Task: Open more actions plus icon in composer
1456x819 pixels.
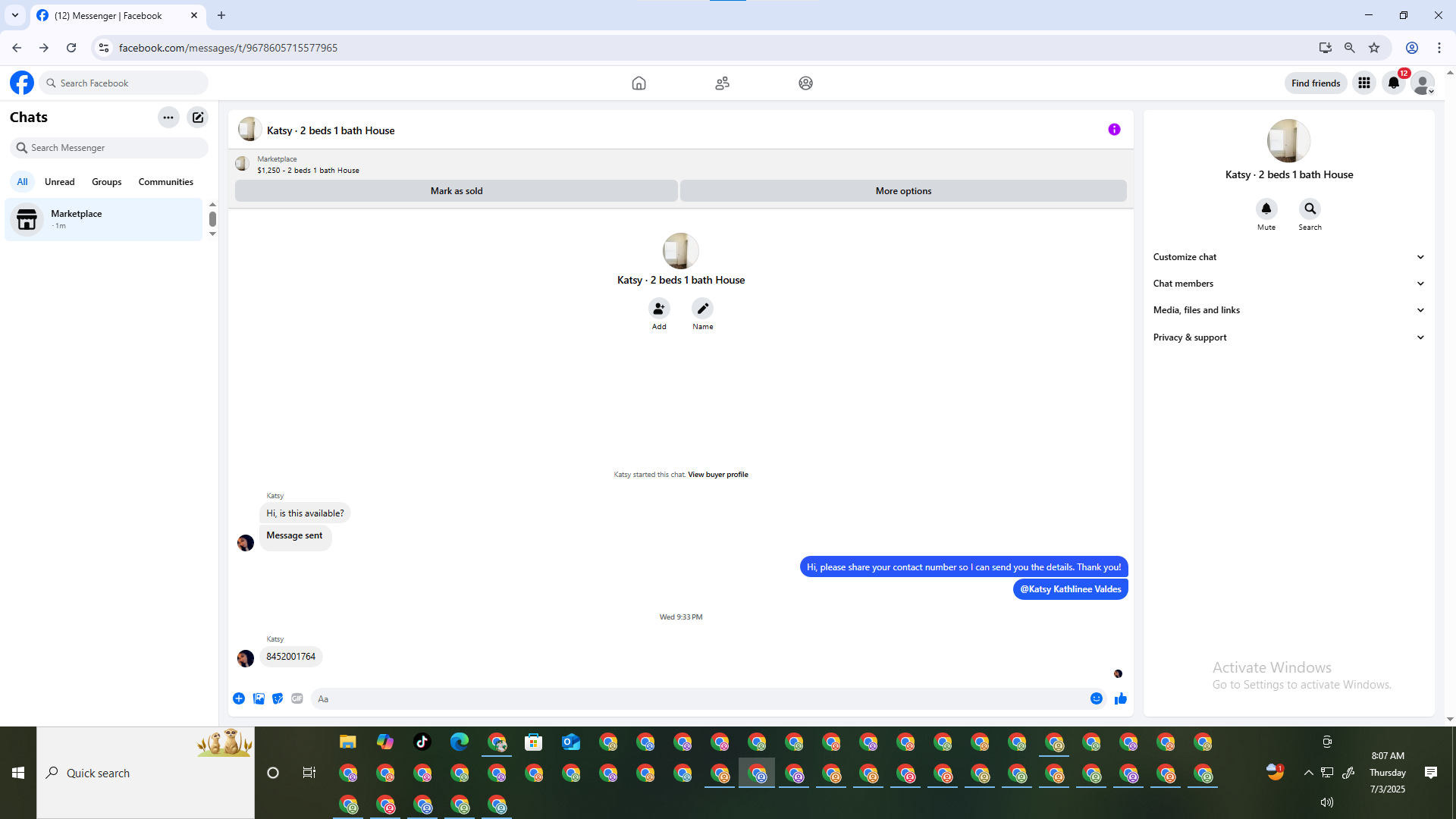Action: click(239, 698)
